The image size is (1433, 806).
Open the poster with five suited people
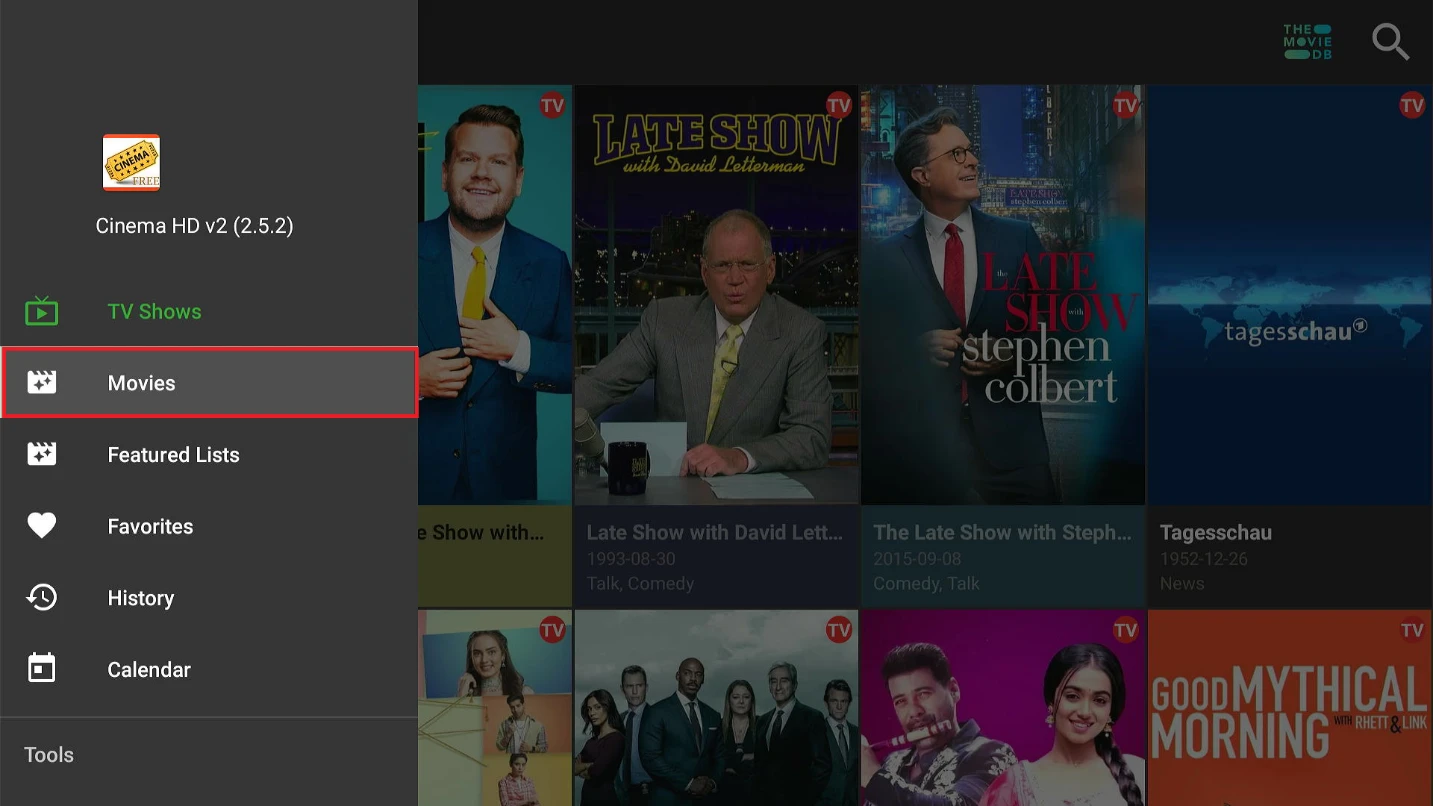pos(716,708)
